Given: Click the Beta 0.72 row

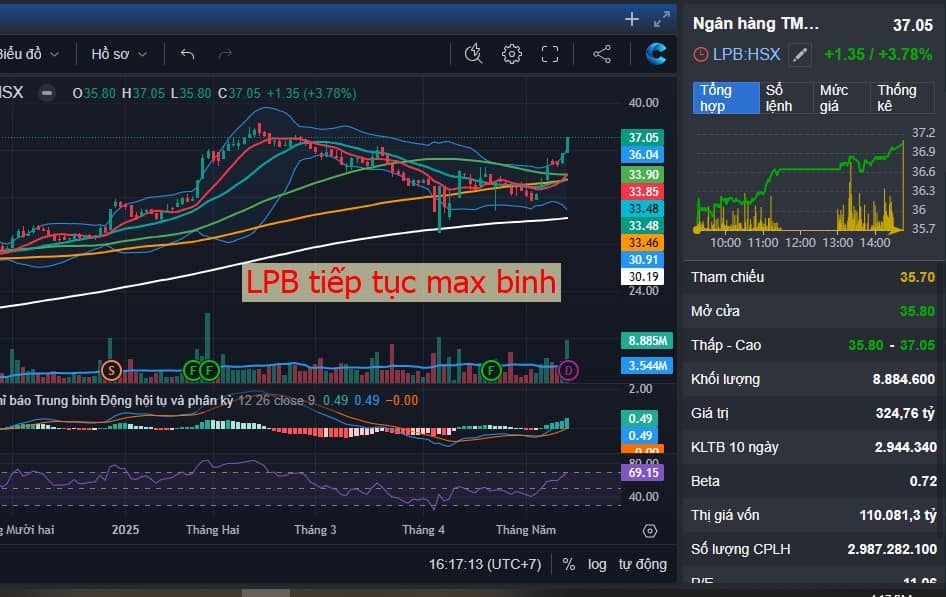Looking at the screenshot, I should tap(813, 481).
